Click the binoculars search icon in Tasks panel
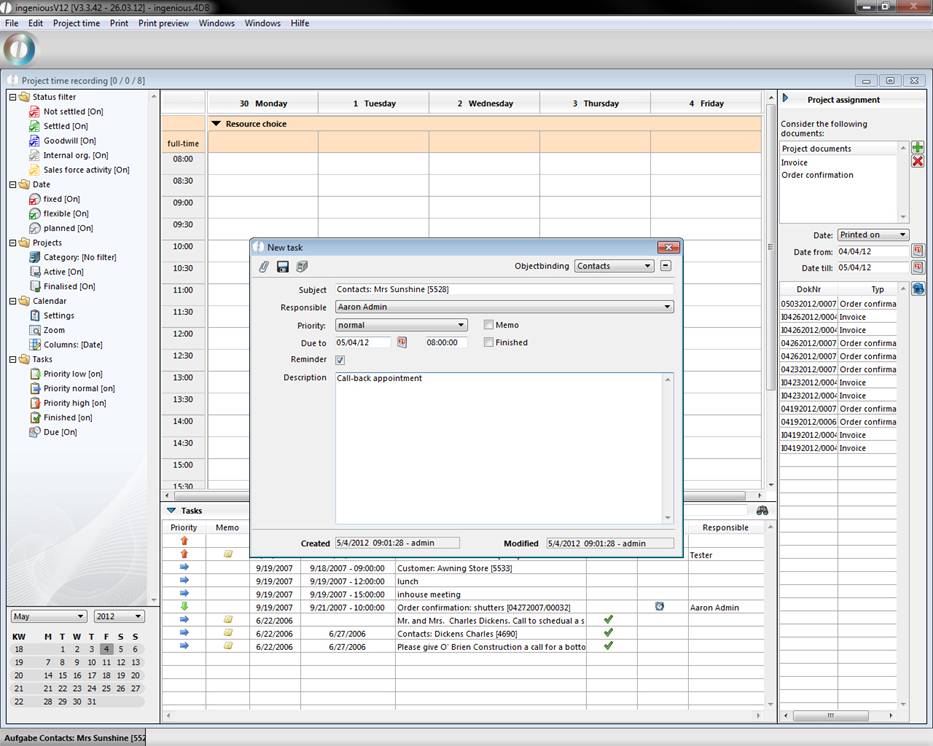Viewport: 933px width, 746px height. point(762,511)
